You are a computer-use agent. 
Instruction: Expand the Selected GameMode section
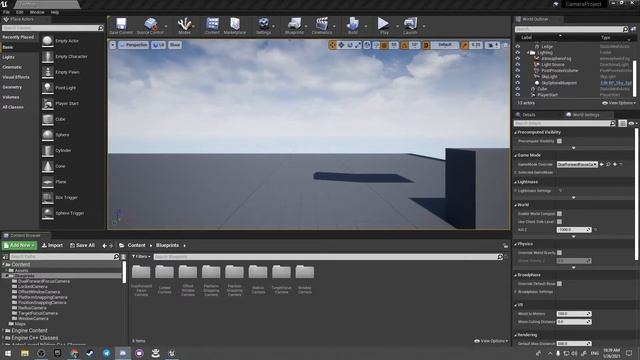click(x=516, y=173)
